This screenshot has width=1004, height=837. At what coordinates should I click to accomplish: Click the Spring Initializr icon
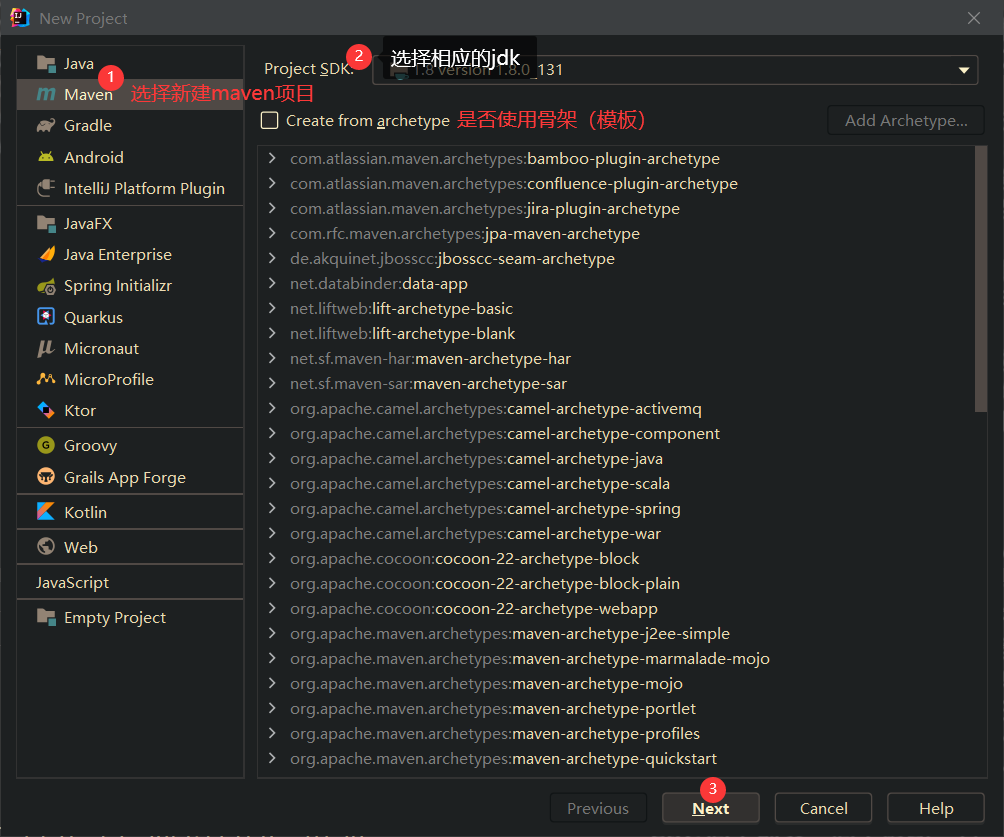point(46,286)
